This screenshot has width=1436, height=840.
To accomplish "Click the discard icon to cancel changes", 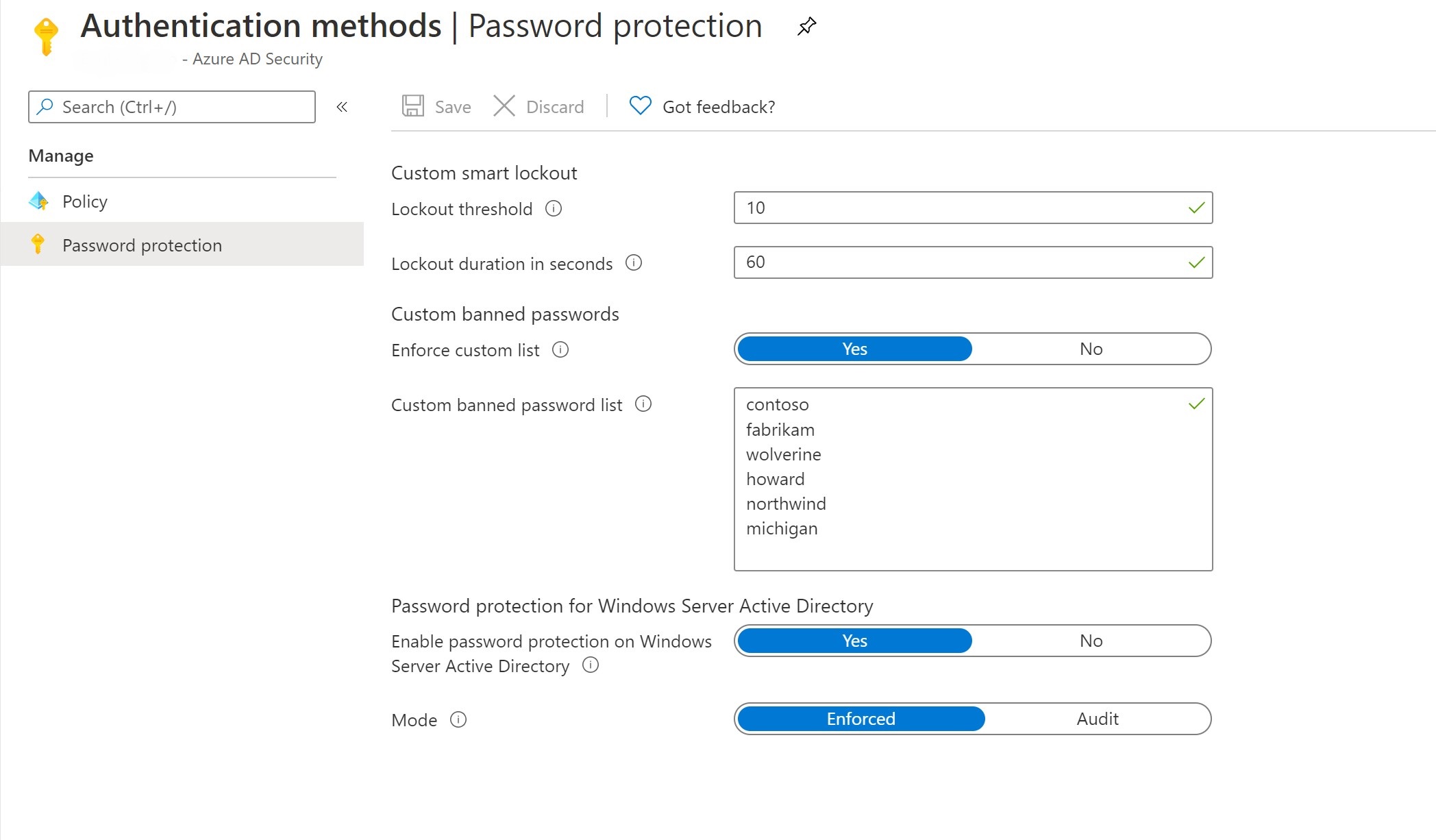I will click(x=503, y=107).
